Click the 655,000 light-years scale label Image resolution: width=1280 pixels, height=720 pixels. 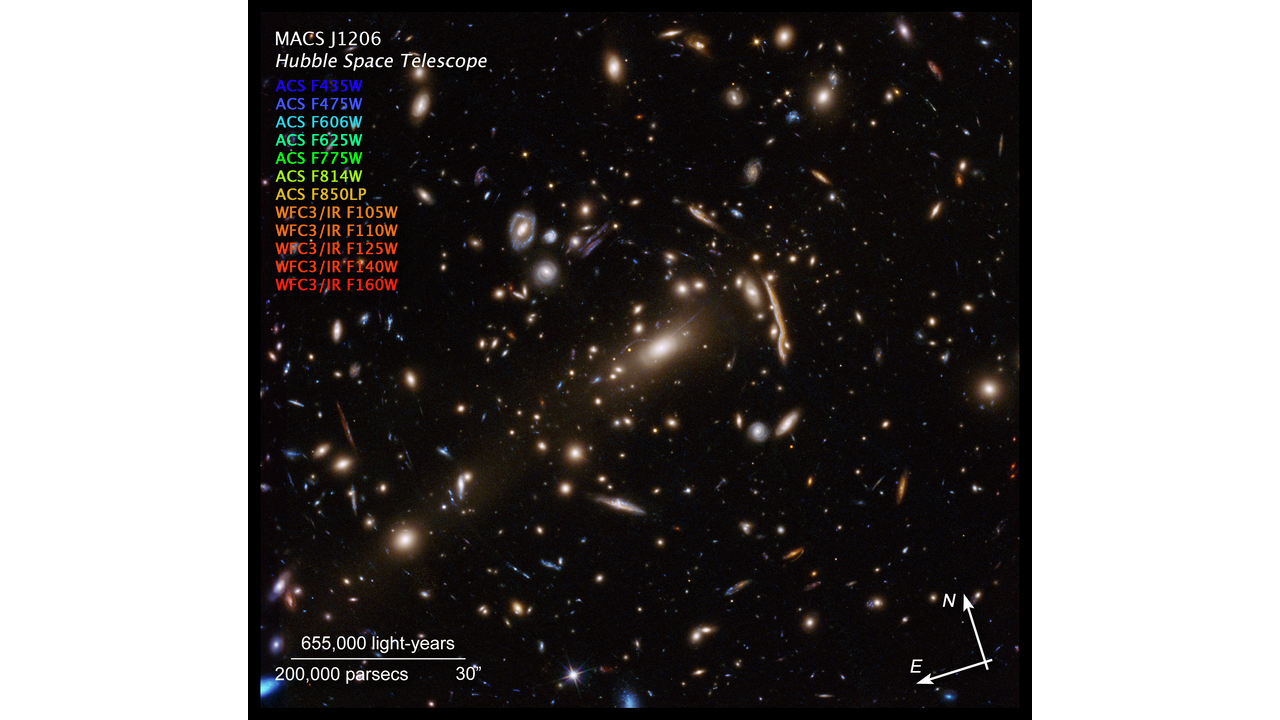(x=378, y=643)
